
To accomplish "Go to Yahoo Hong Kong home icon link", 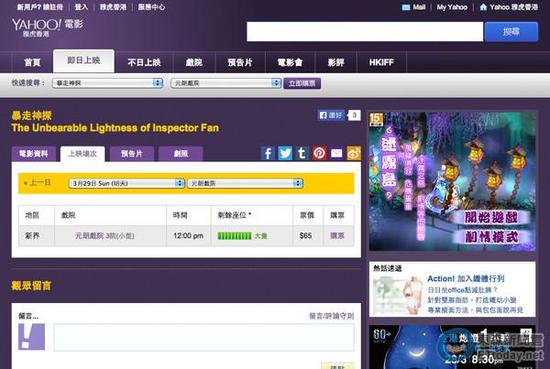I will point(509,7).
